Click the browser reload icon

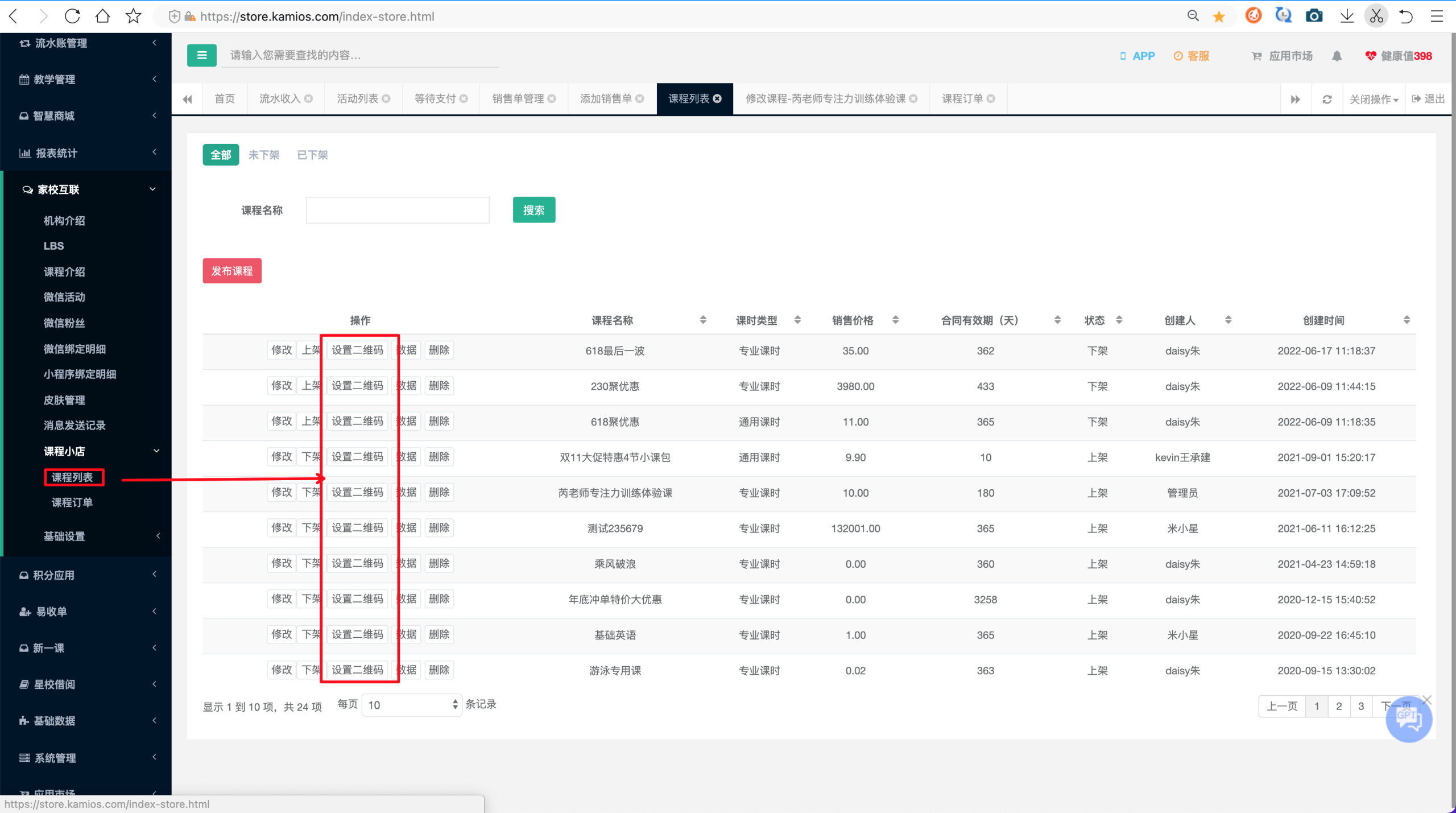[72, 16]
